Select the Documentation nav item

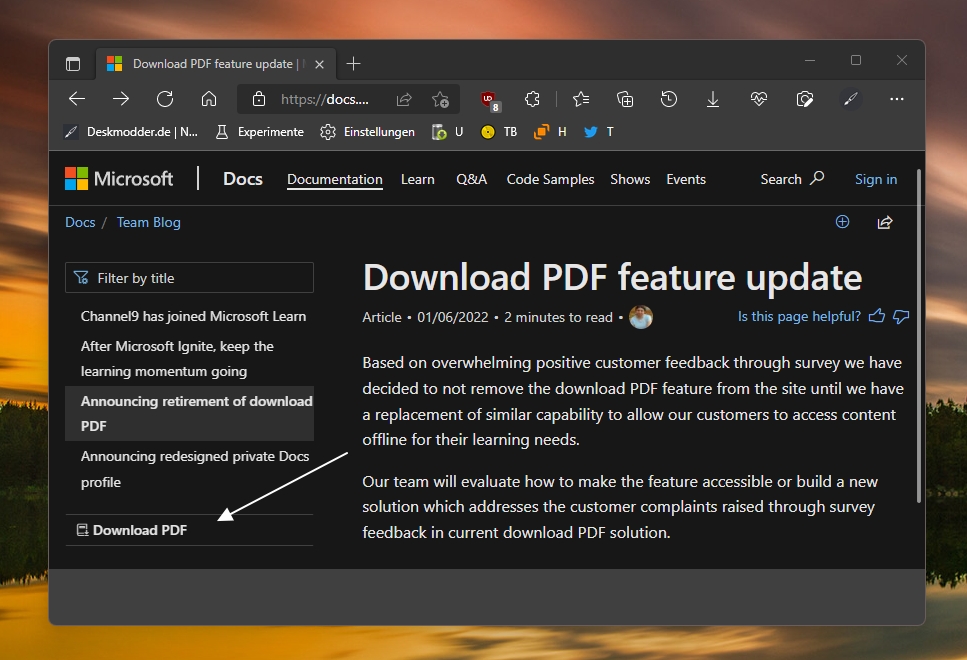[335, 179]
